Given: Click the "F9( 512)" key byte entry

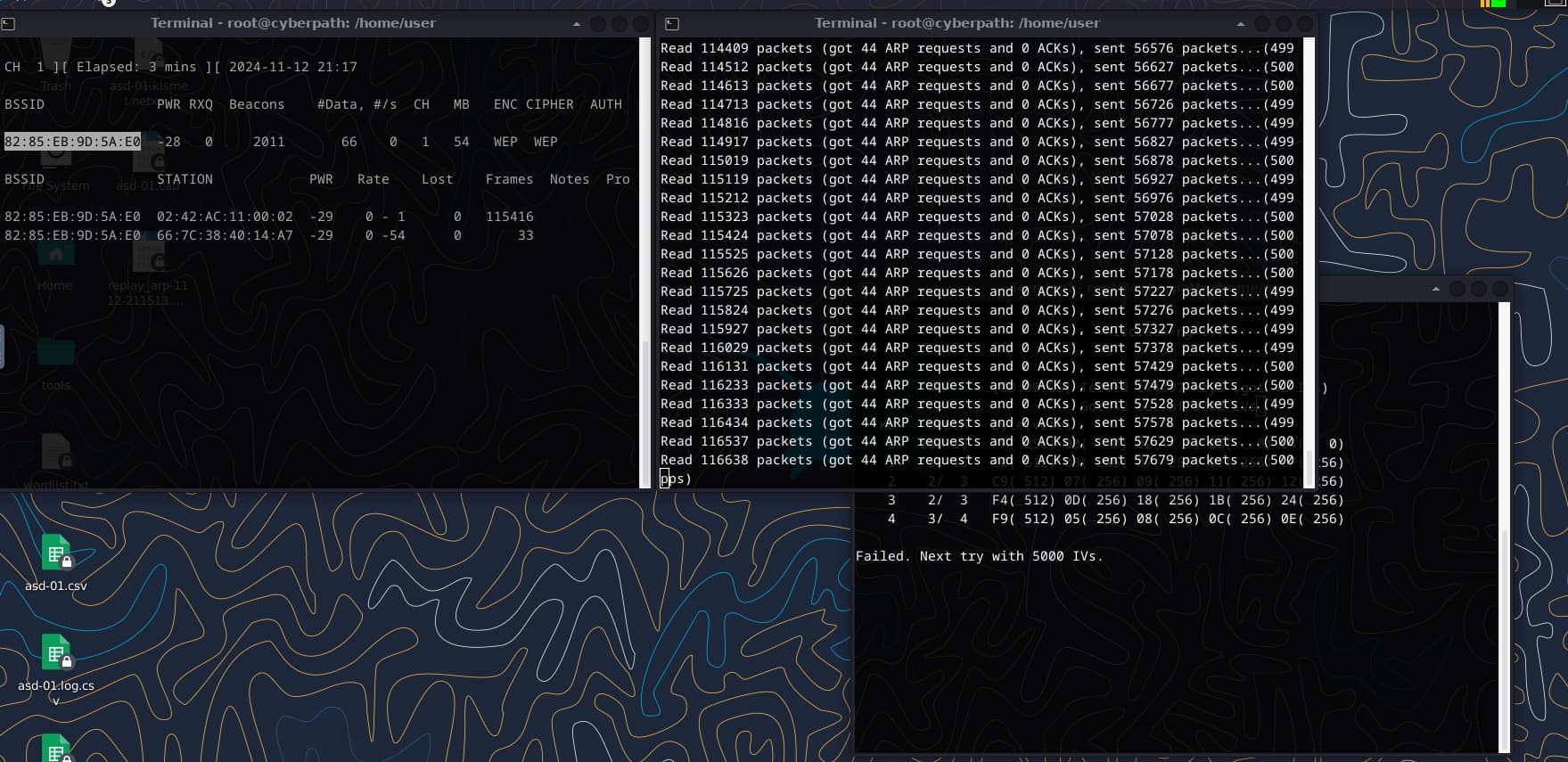Looking at the screenshot, I should click(x=1023, y=519).
